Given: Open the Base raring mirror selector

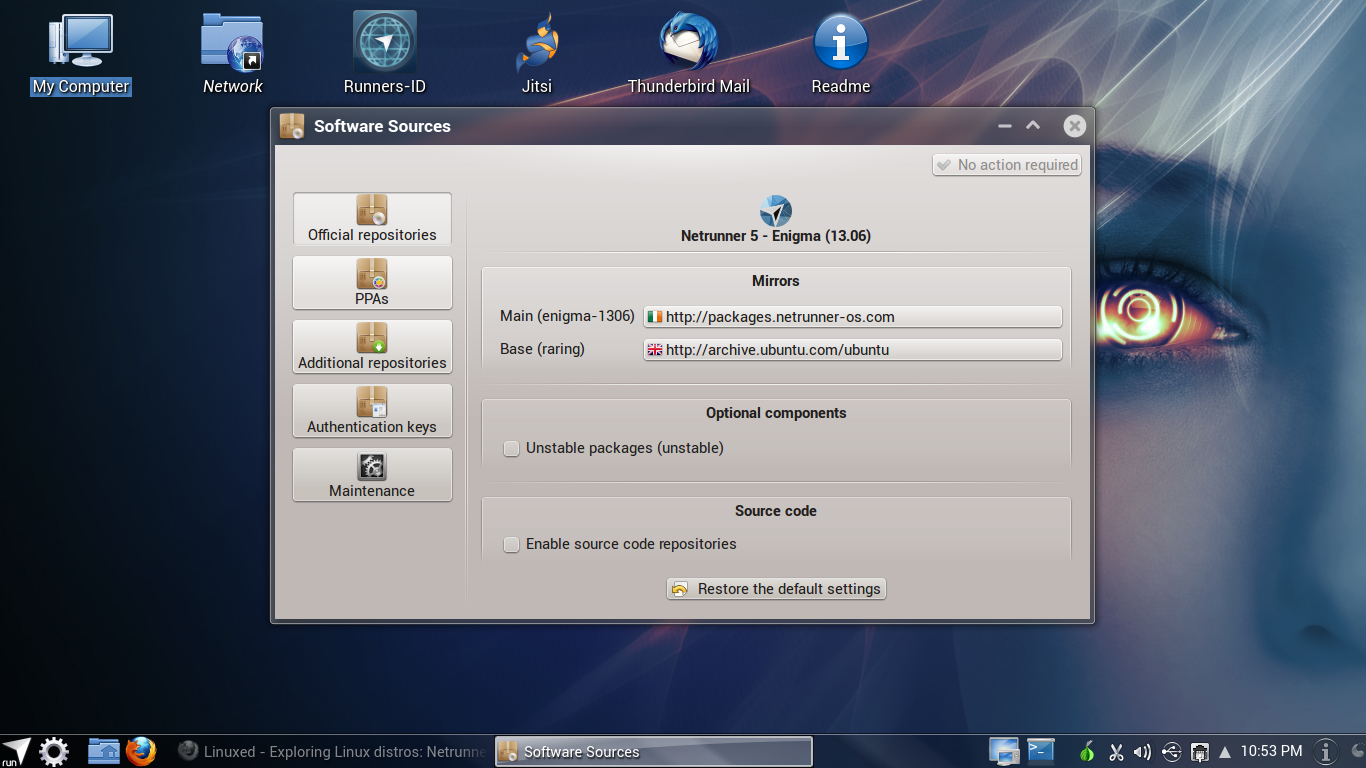Looking at the screenshot, I should pos(852,349).
